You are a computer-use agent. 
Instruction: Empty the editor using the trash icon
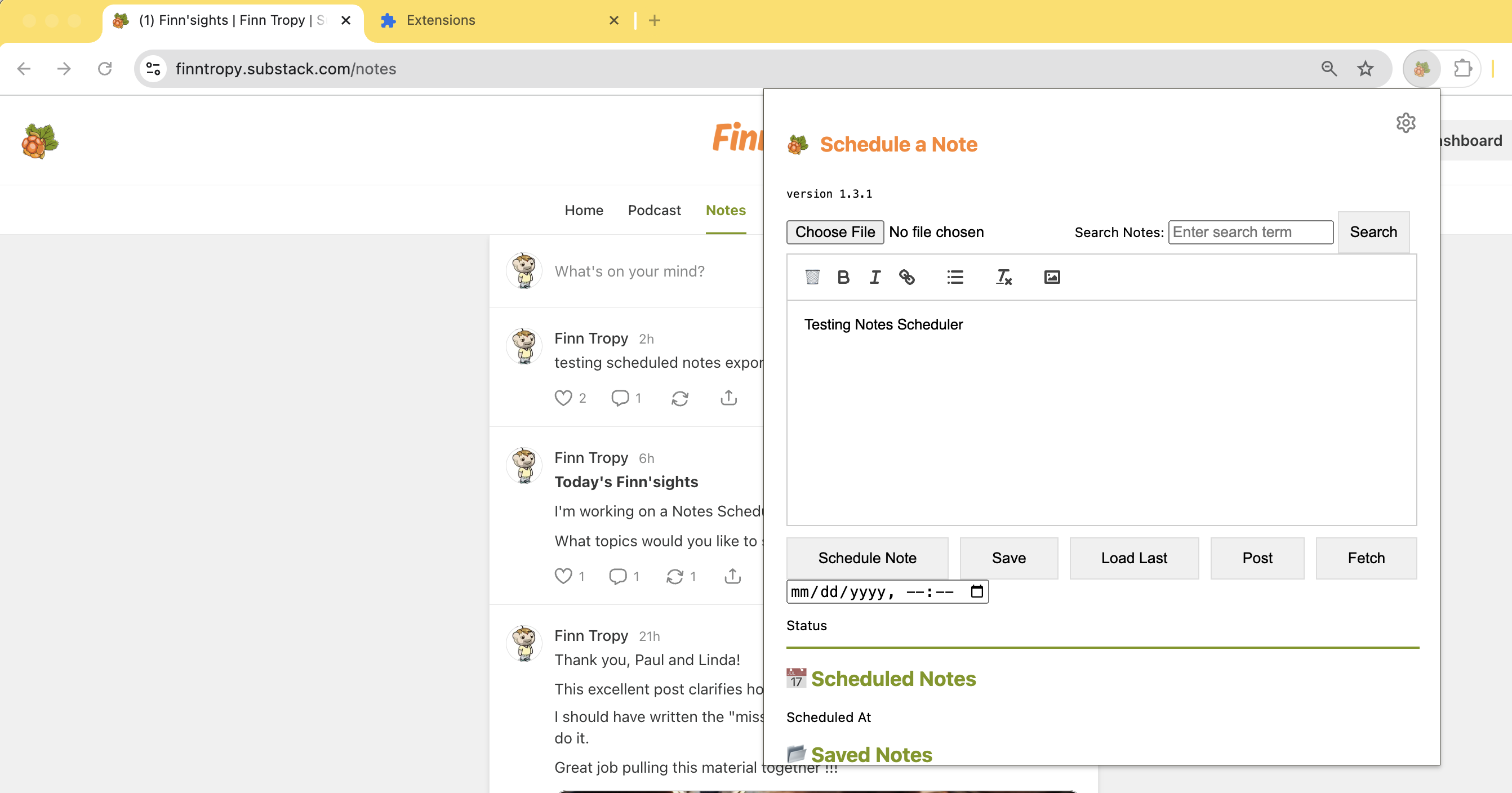tap(812, 277)
